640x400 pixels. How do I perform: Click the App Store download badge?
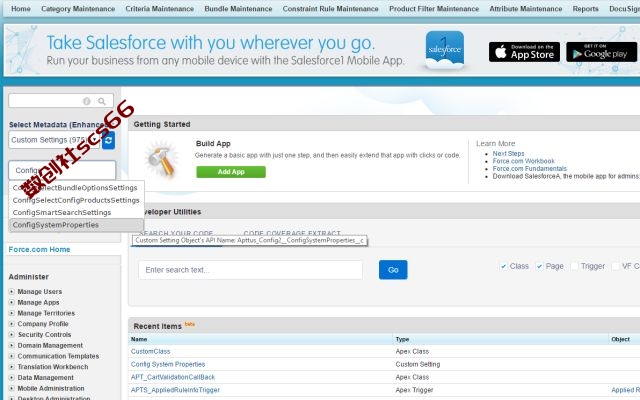[524, 52]
